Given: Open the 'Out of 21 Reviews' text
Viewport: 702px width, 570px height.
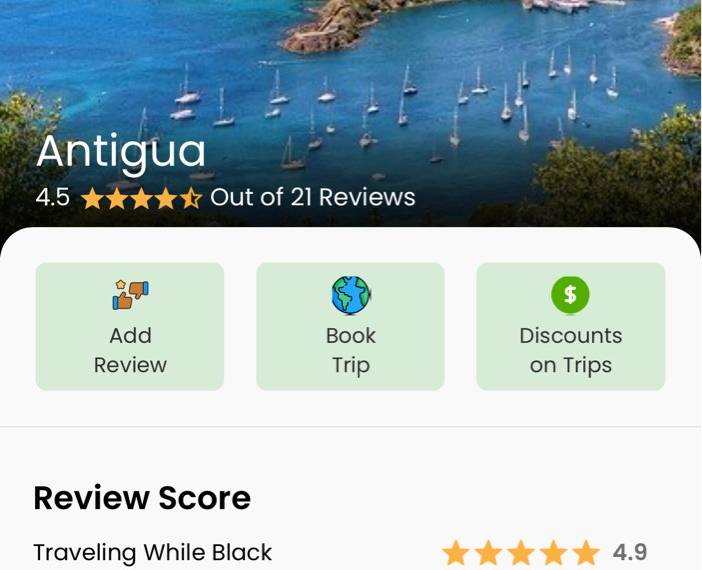Looking at the screenshot, I should tap(313, 197).
